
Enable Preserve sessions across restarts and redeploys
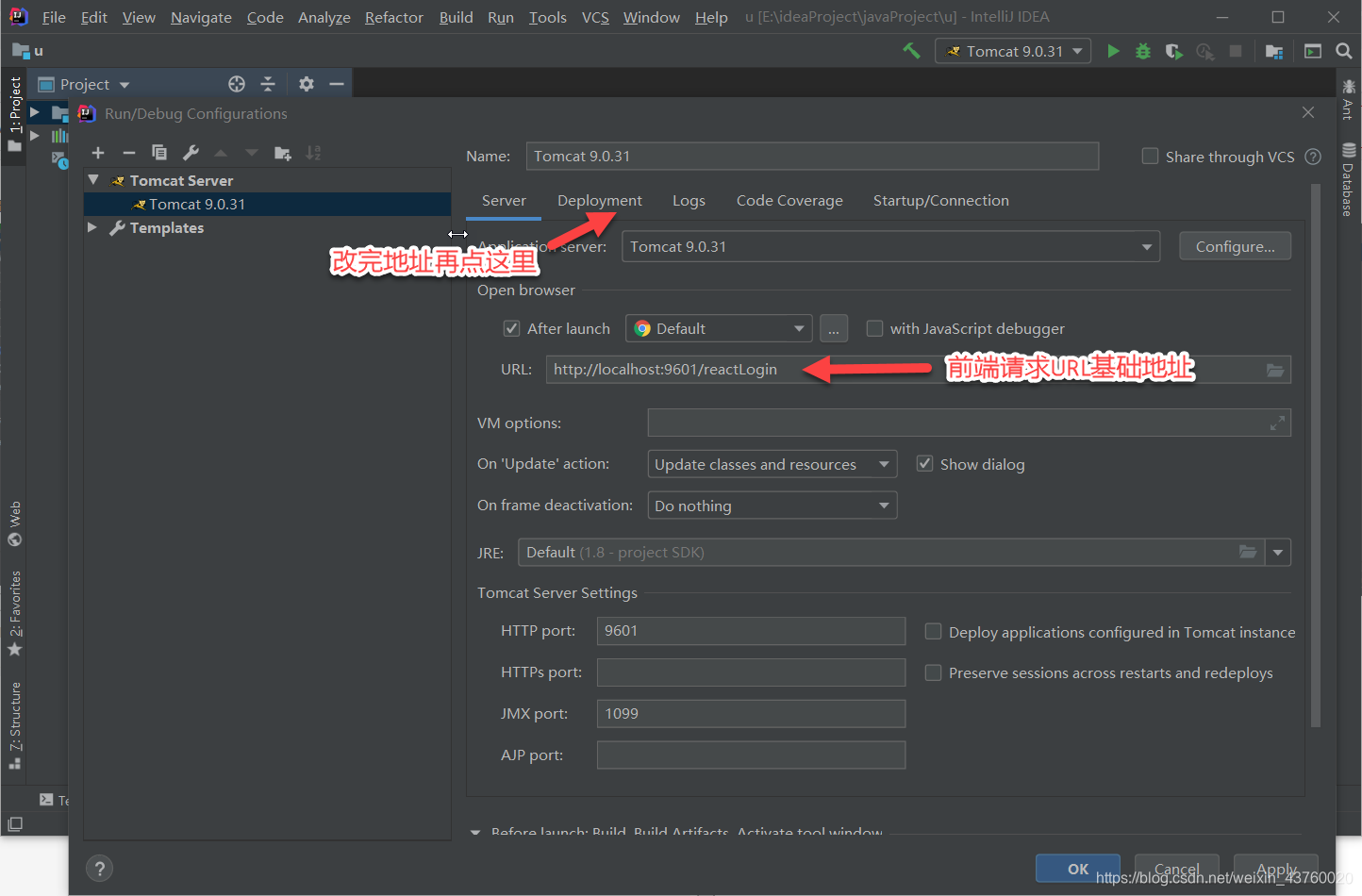coord(933,672)
